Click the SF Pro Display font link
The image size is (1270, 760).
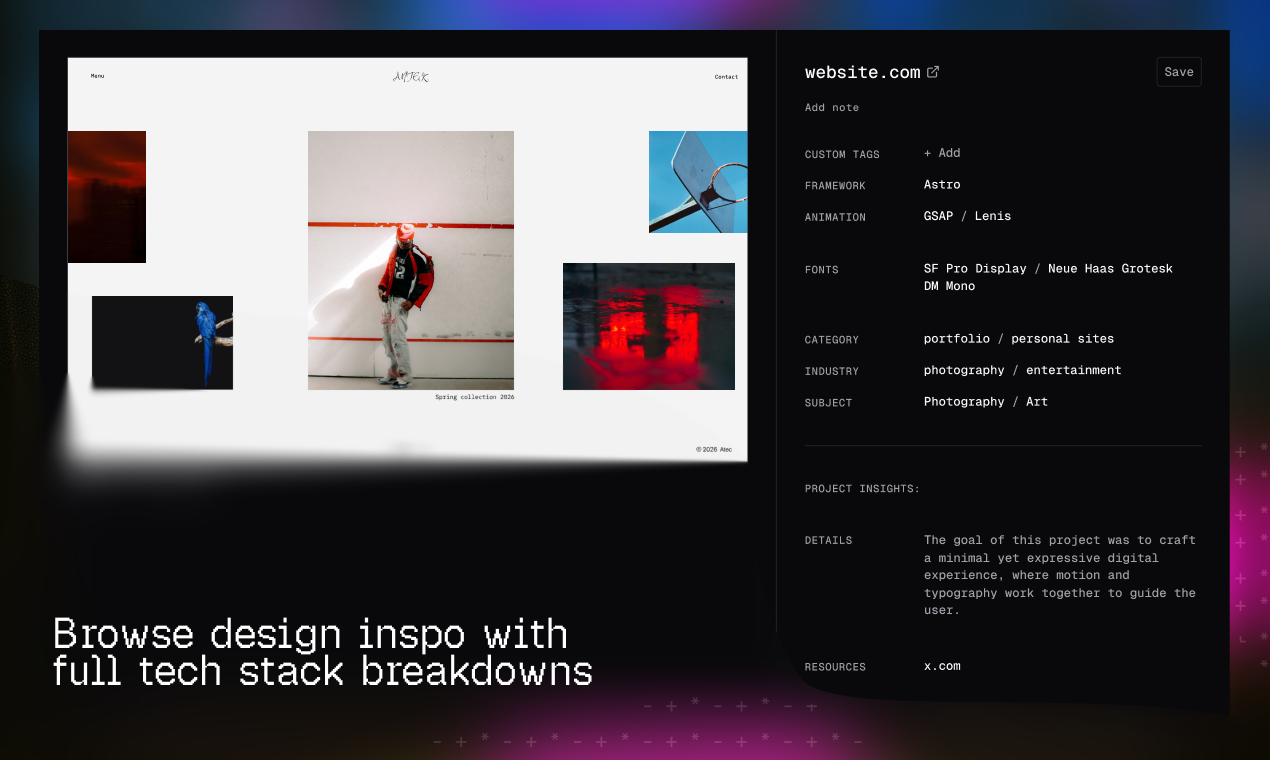975,268
